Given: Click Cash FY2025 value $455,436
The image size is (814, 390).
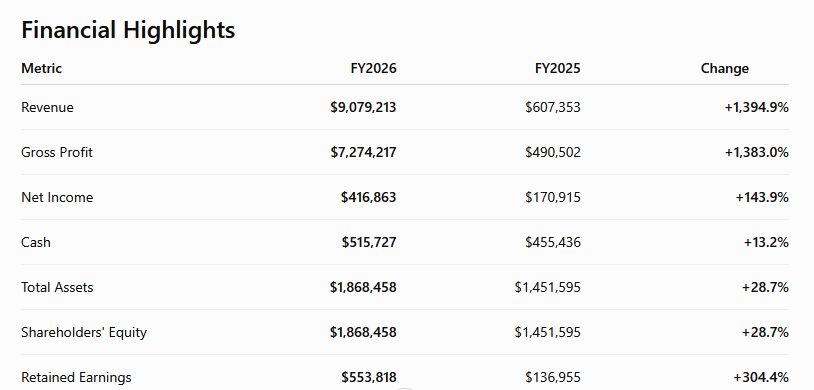Looking at the screenshot, I should (553, 243).
